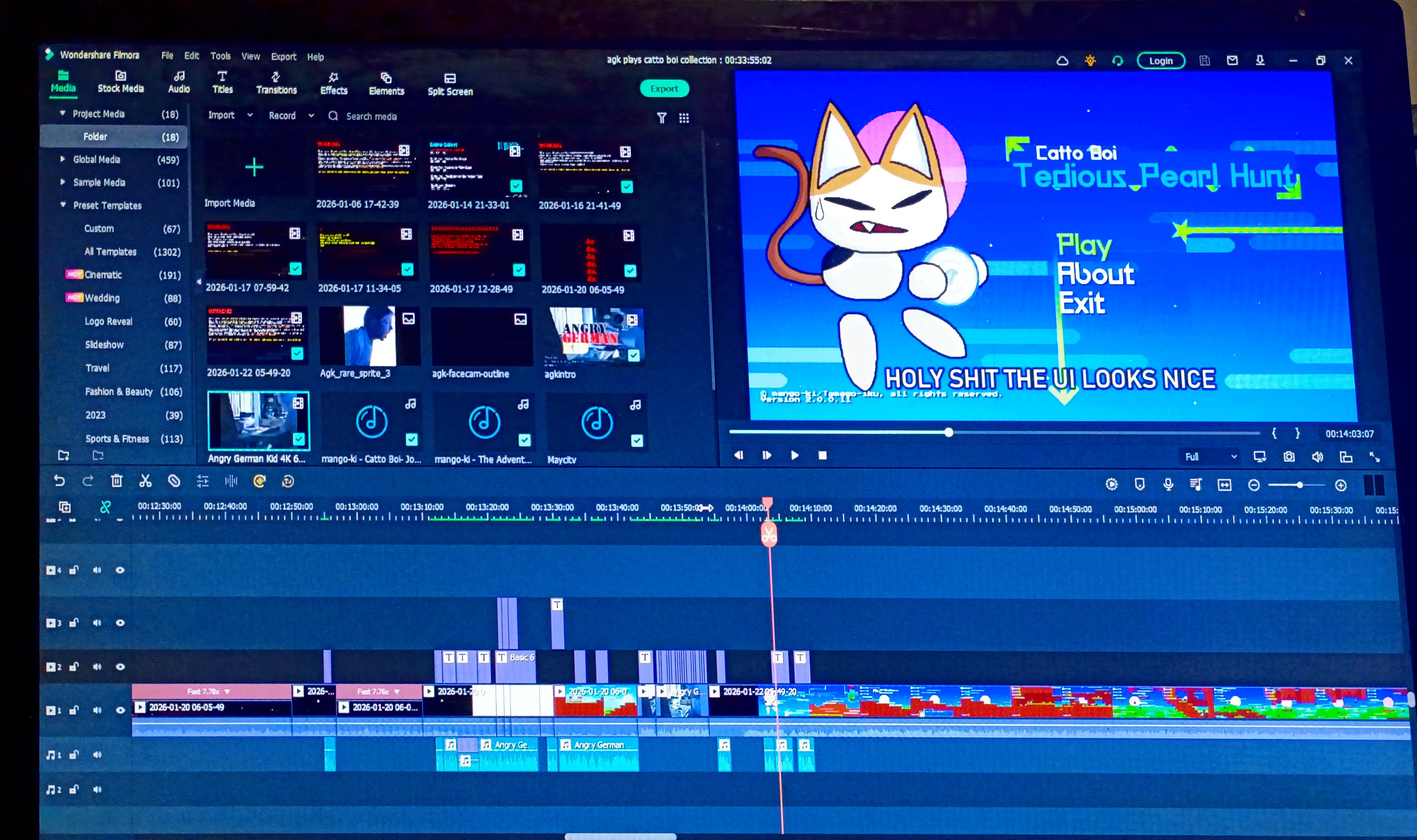
Task: Toggle lock on video track 2
Action: pyautogui.click(x=74, y=667)
